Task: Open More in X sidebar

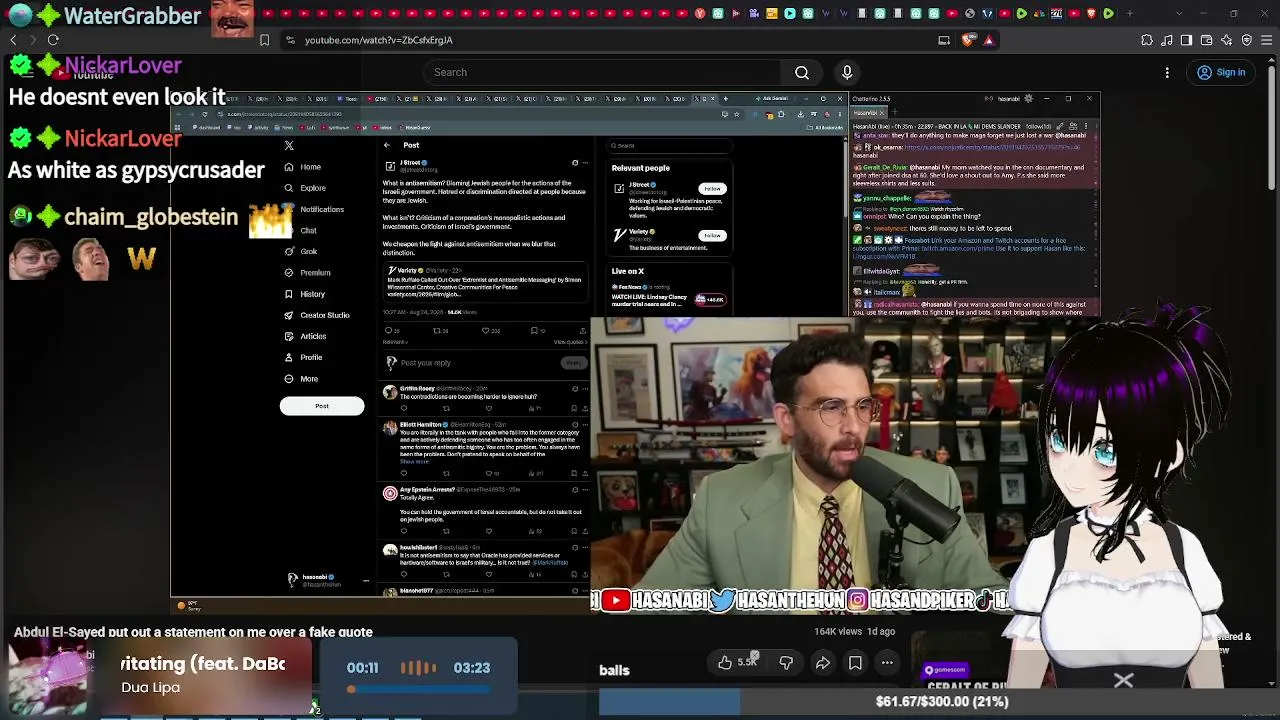Action: tap(301, 379)
